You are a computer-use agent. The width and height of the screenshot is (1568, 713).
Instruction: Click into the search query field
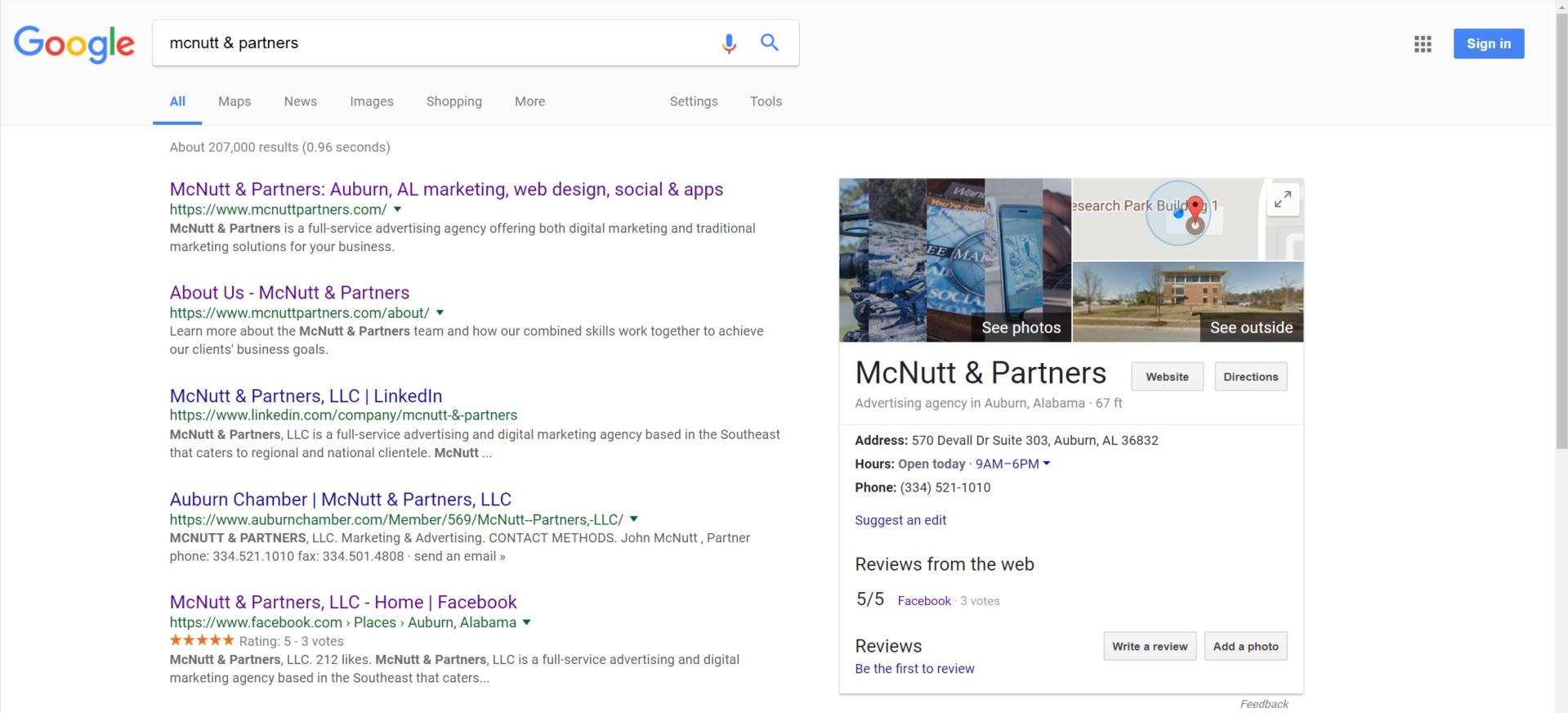click(433, 43)
